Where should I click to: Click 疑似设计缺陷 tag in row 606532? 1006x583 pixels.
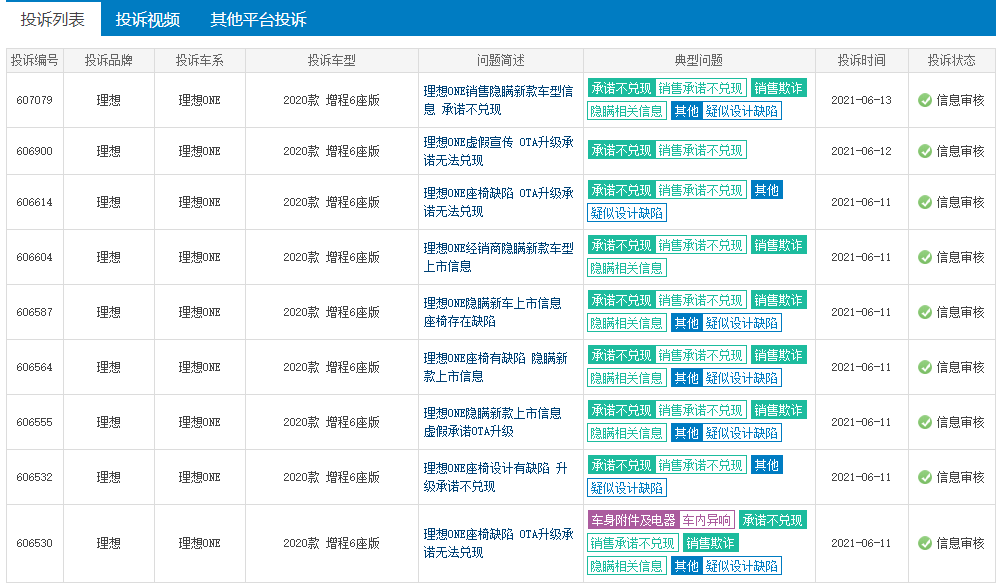pyautogui.click(x=627, y=489)
